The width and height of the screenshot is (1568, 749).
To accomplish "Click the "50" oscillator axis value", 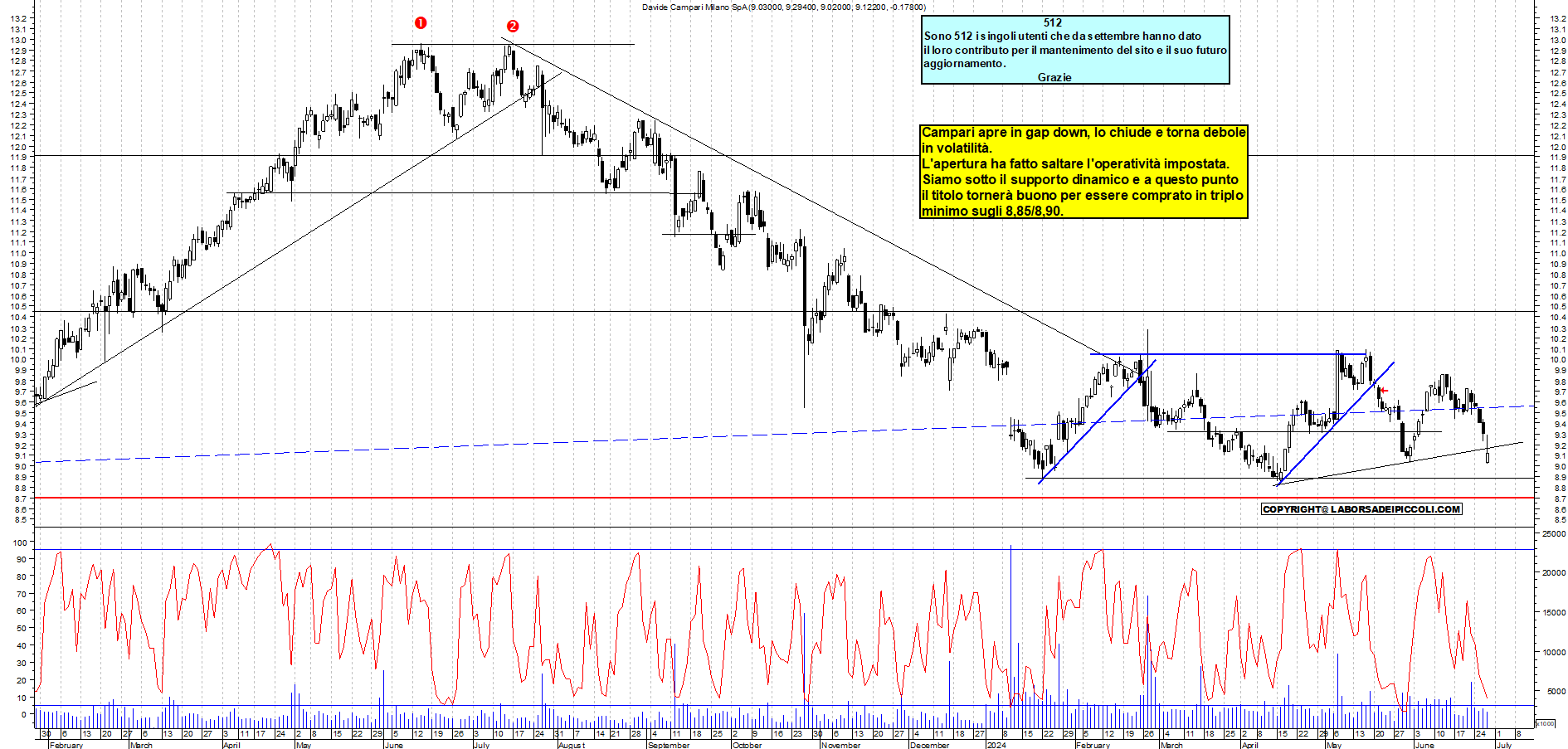I will (x=22, y=628).
